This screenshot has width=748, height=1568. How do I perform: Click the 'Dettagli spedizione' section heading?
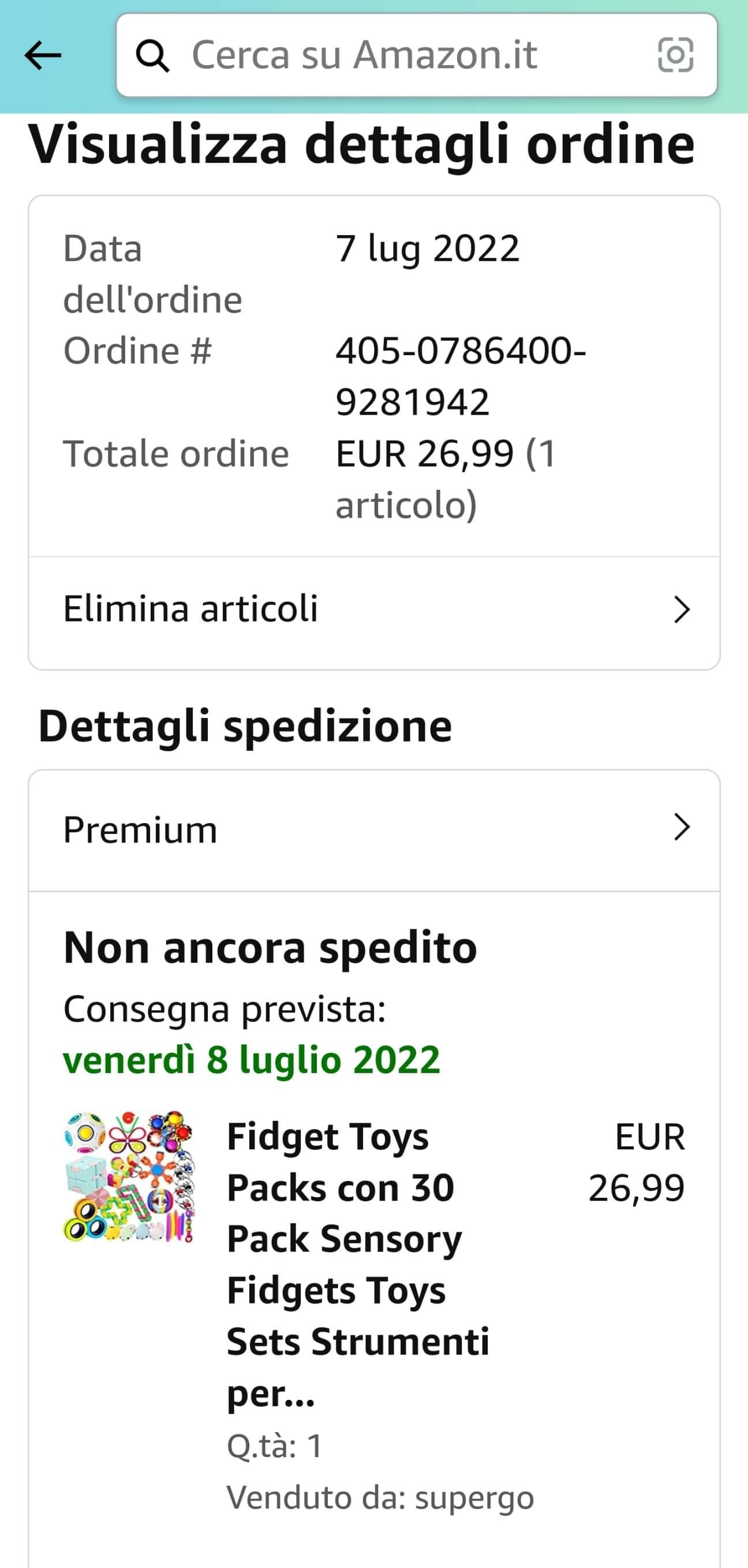[245, 725]
